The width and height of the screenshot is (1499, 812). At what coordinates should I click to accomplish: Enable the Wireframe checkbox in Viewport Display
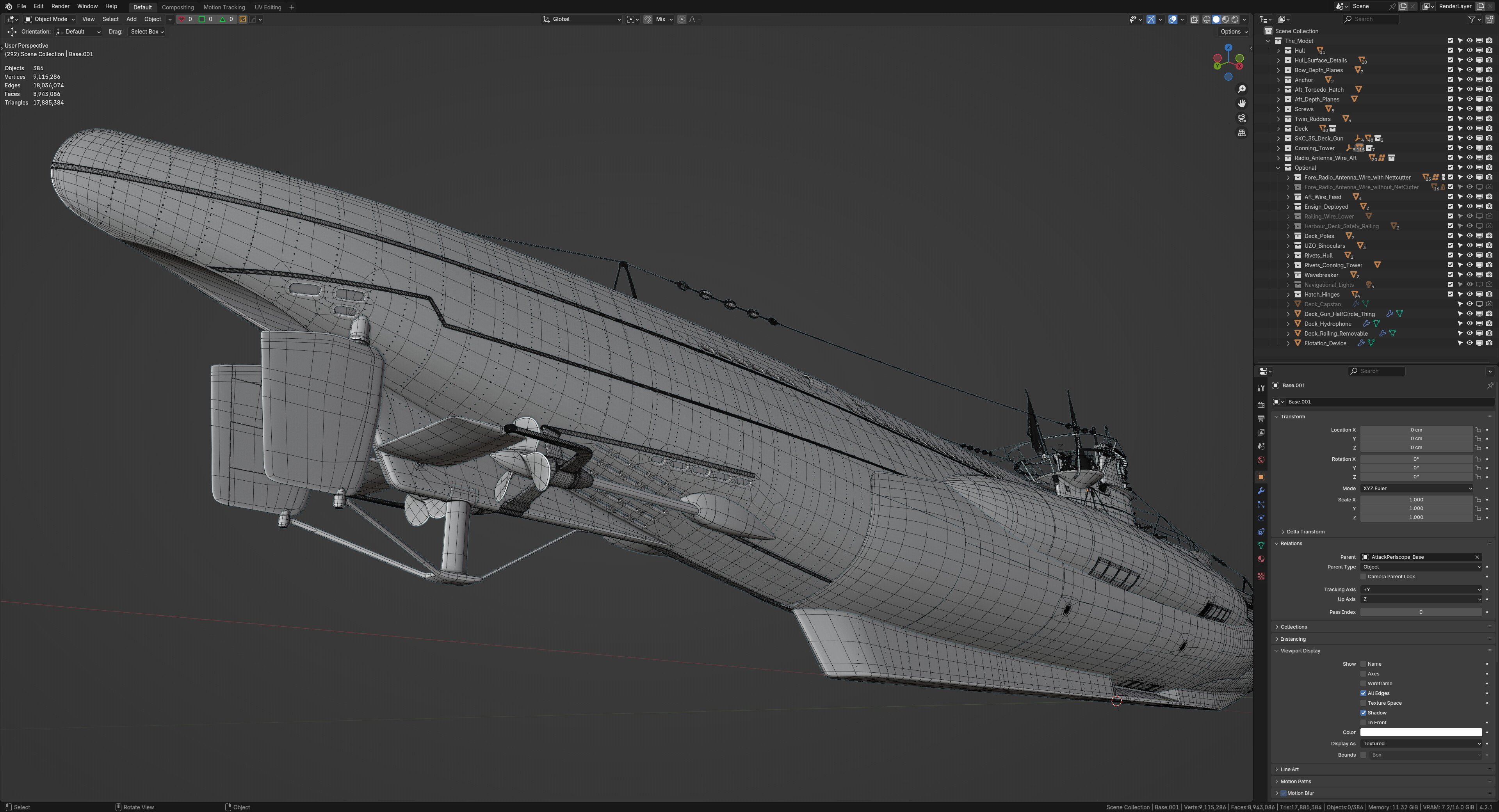[1364, 684]
